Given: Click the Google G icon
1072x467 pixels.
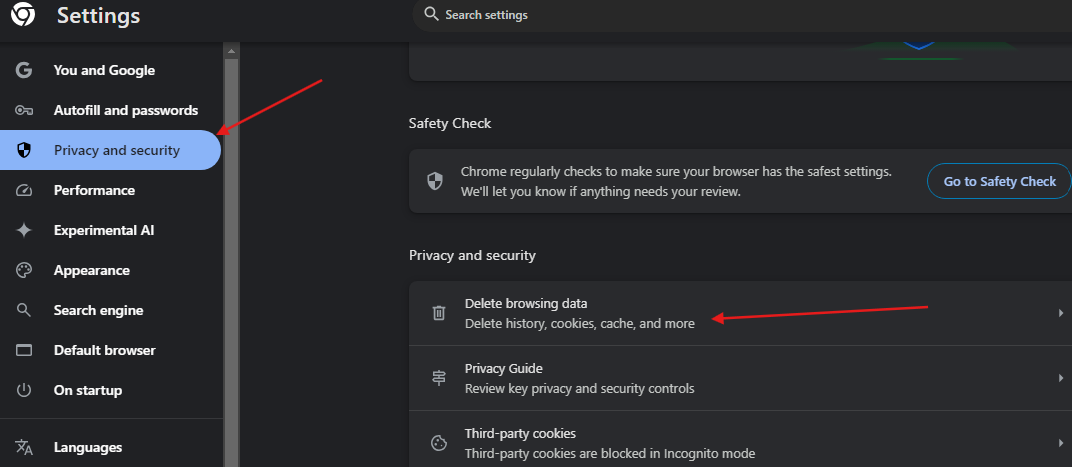Looking at the screenshot, I should 24,70.
